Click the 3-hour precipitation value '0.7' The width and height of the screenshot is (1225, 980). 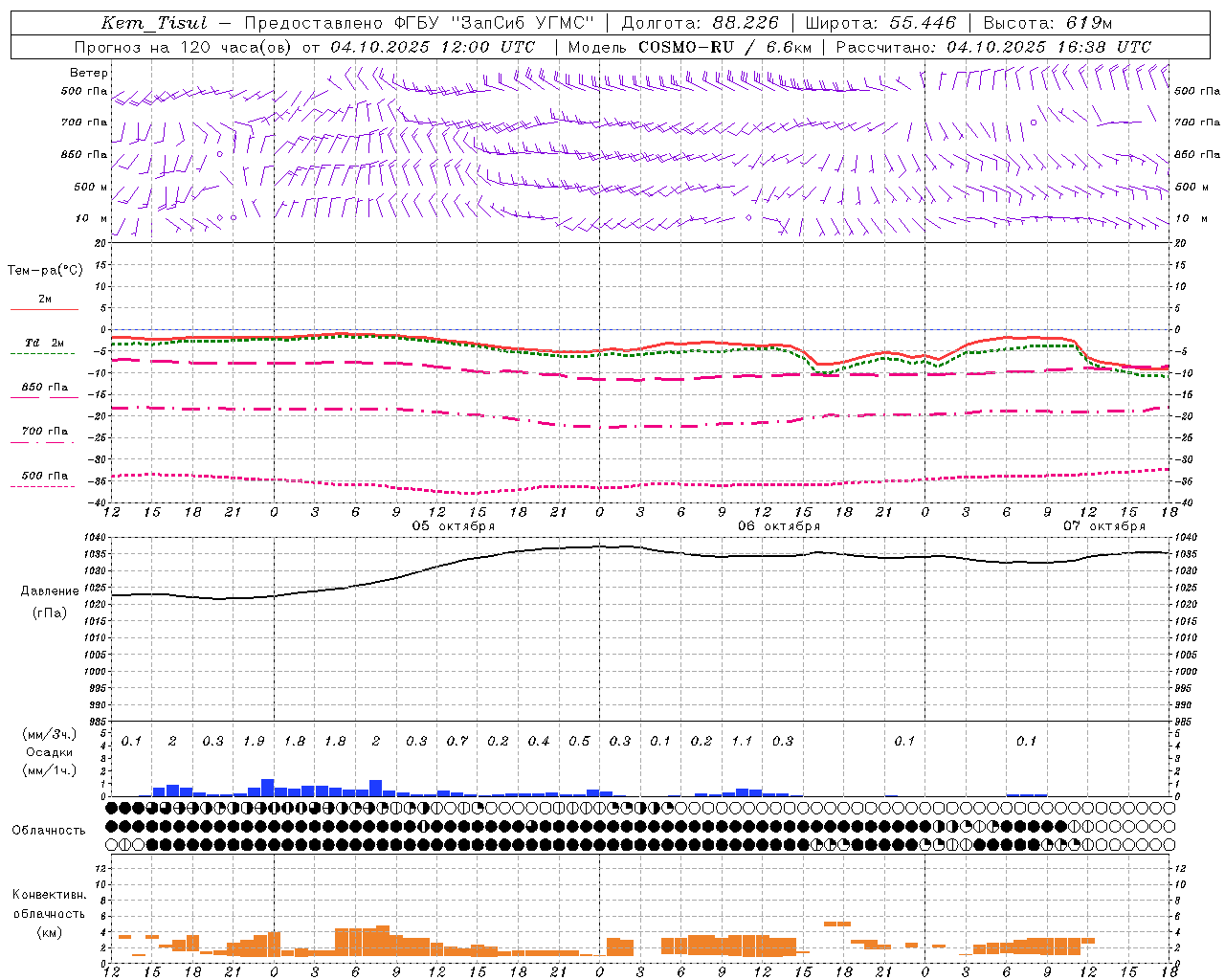pyautogui.click(x=457, y=742)
